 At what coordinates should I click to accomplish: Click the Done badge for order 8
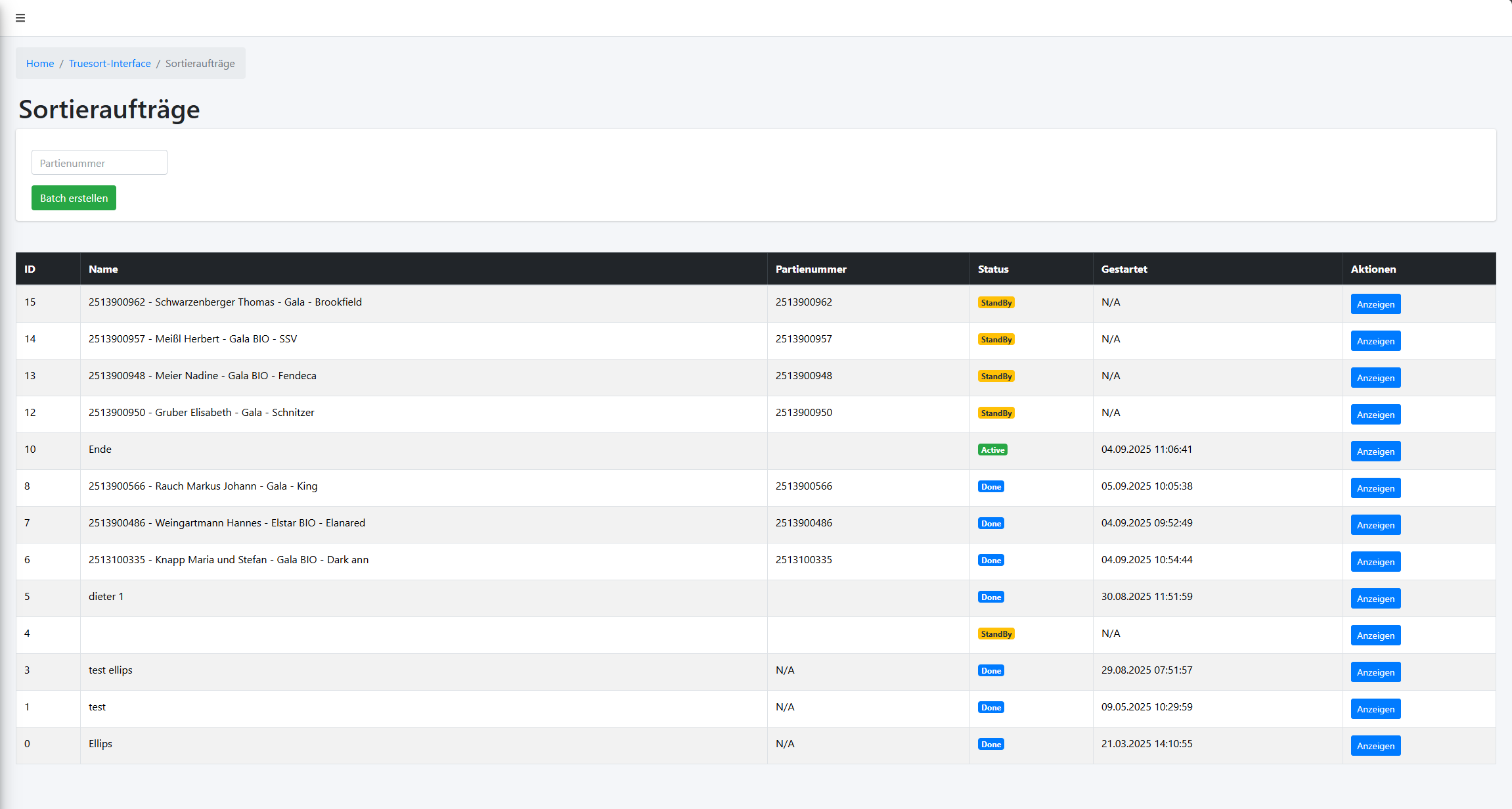(990, 487)
